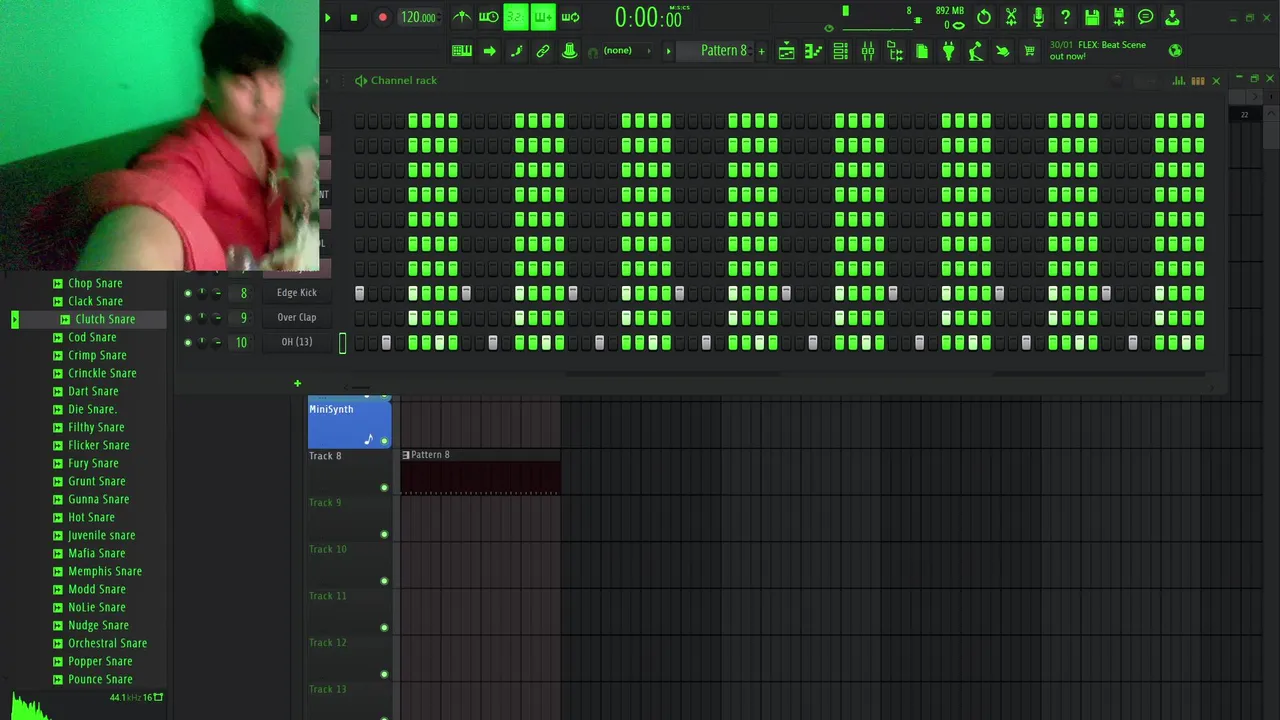1280x720 pixels.
Task: Toggle step sequencer view icon in Channel rack
Action: 1198,81
